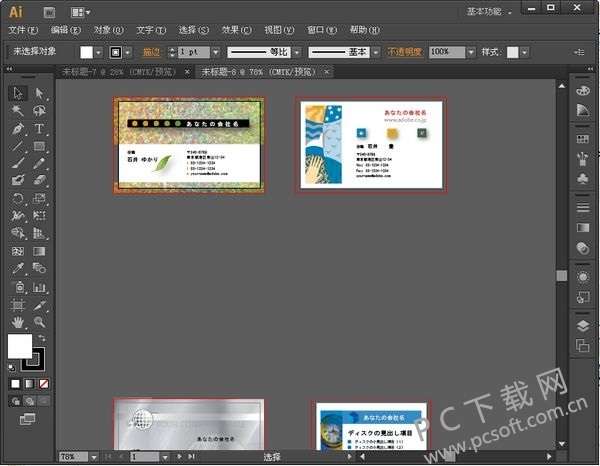The width and height of the screenshot is (600, 466).
Task: Pick the Mesh tool
Action: 18,251
